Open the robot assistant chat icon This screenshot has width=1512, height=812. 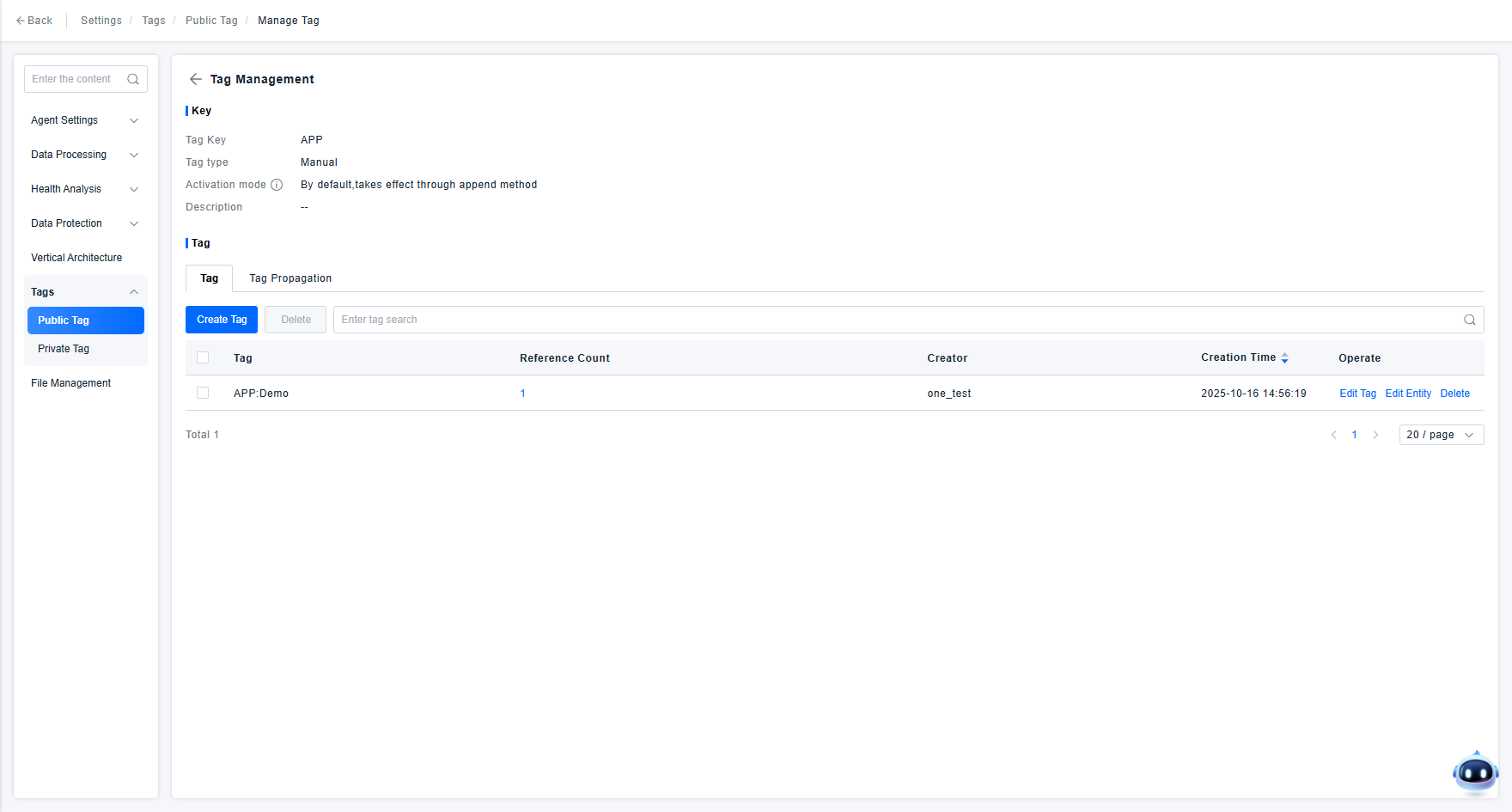tap(1475, 772)
